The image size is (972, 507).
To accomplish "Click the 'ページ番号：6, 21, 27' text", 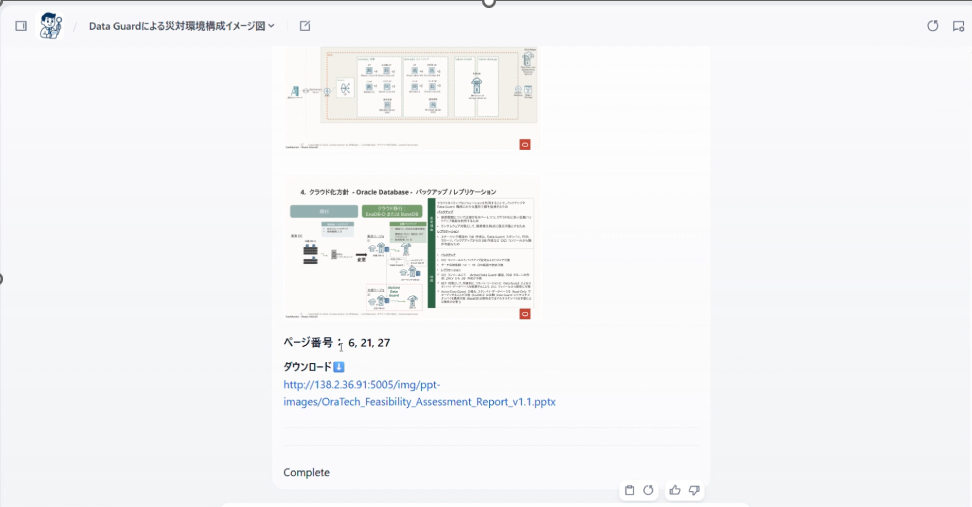I will (337, 343).
